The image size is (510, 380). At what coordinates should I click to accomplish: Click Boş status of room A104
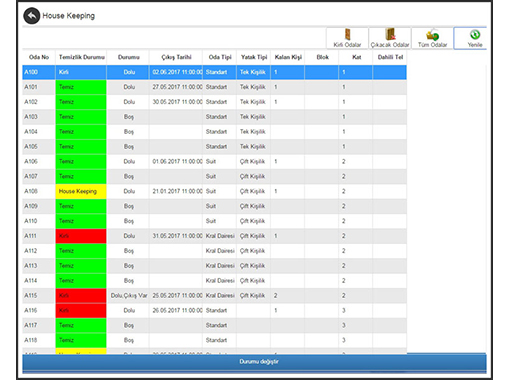(129, 132)
